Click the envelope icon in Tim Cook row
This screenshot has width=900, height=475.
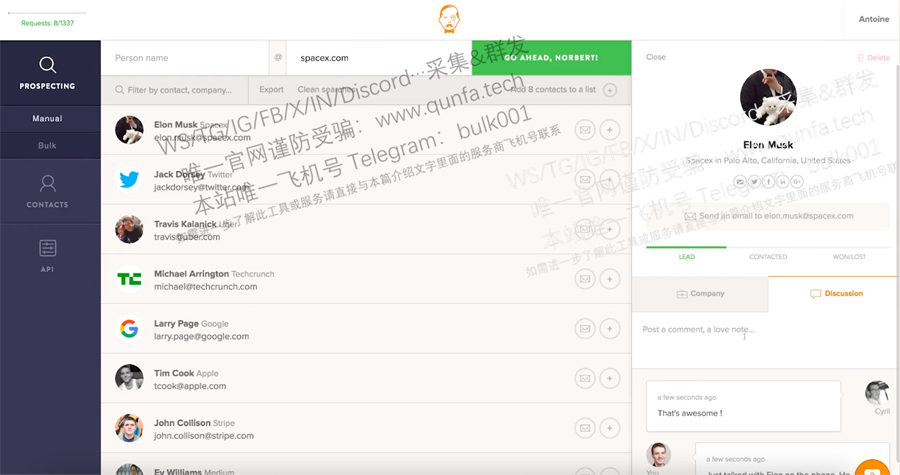[585, 378]
